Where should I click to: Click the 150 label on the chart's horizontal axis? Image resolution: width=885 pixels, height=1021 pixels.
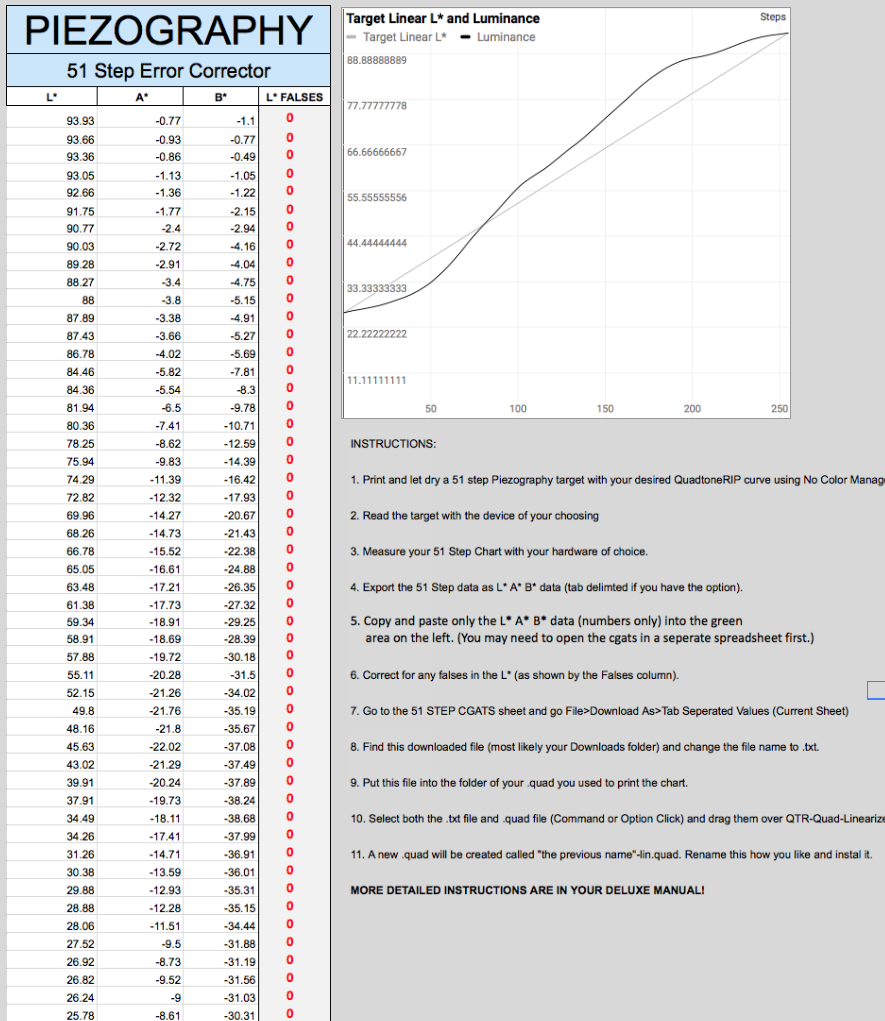[605, 408]
